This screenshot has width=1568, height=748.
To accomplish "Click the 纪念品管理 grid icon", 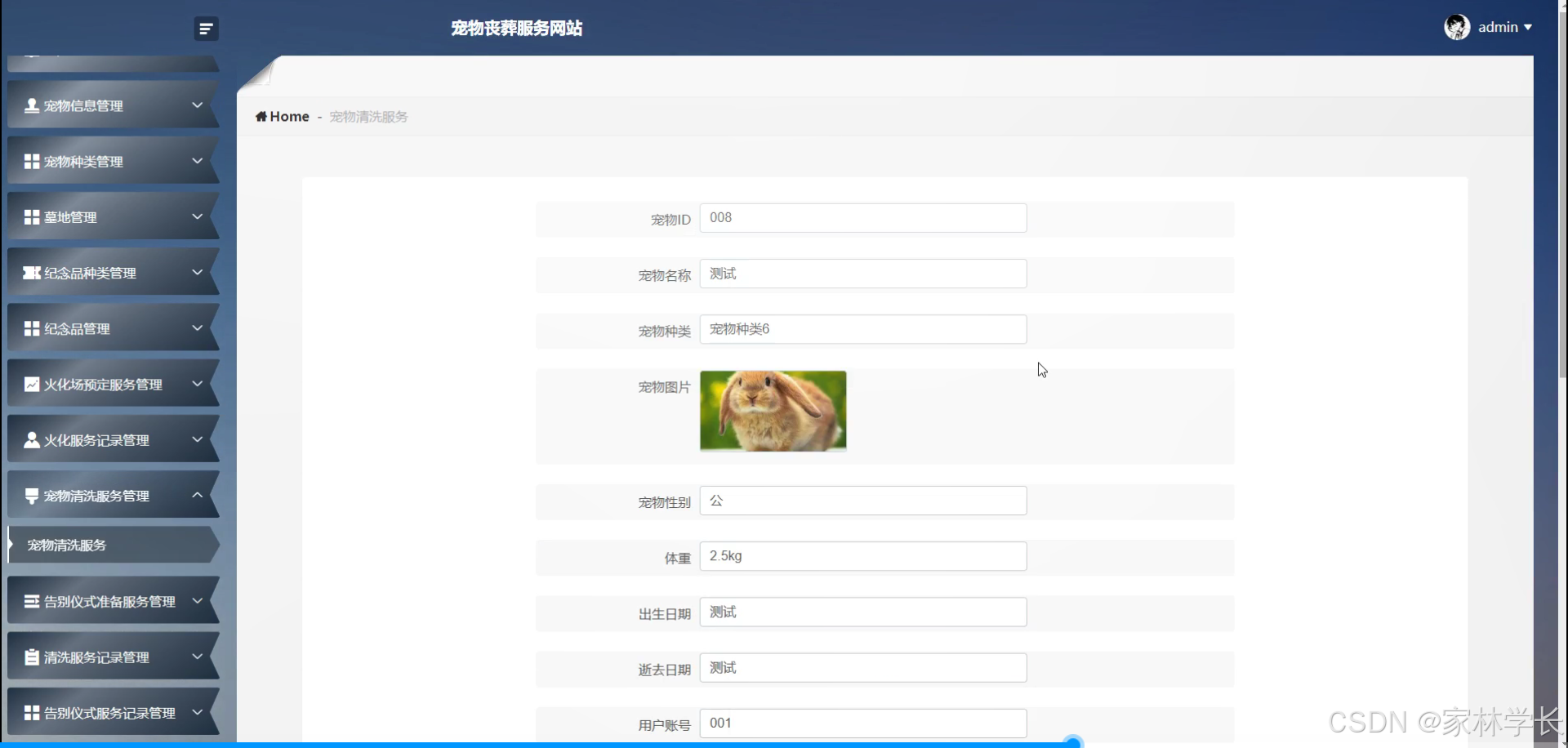I will (32, 328).
